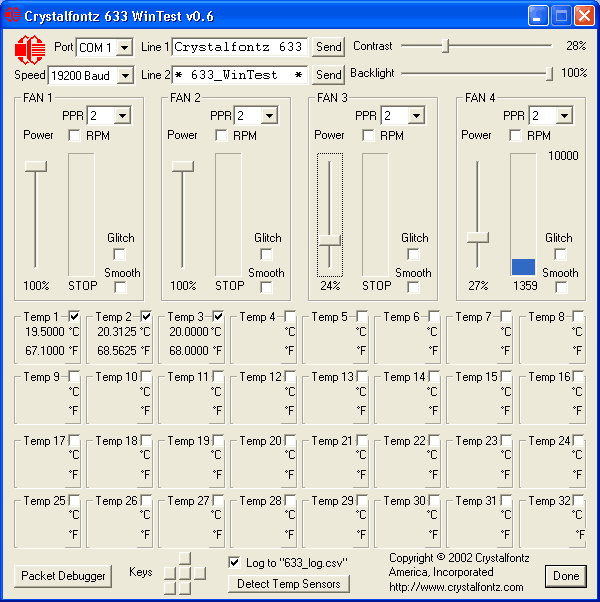Enable the Temp 4 sensor checkbox

(290, 316)
